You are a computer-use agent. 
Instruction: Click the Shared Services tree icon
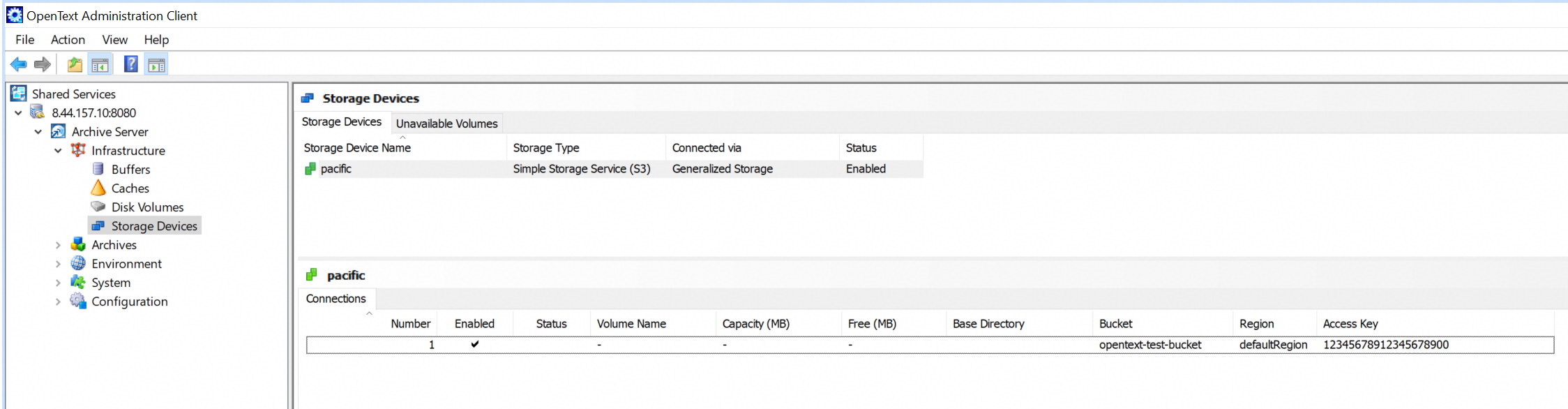point(19,94)
